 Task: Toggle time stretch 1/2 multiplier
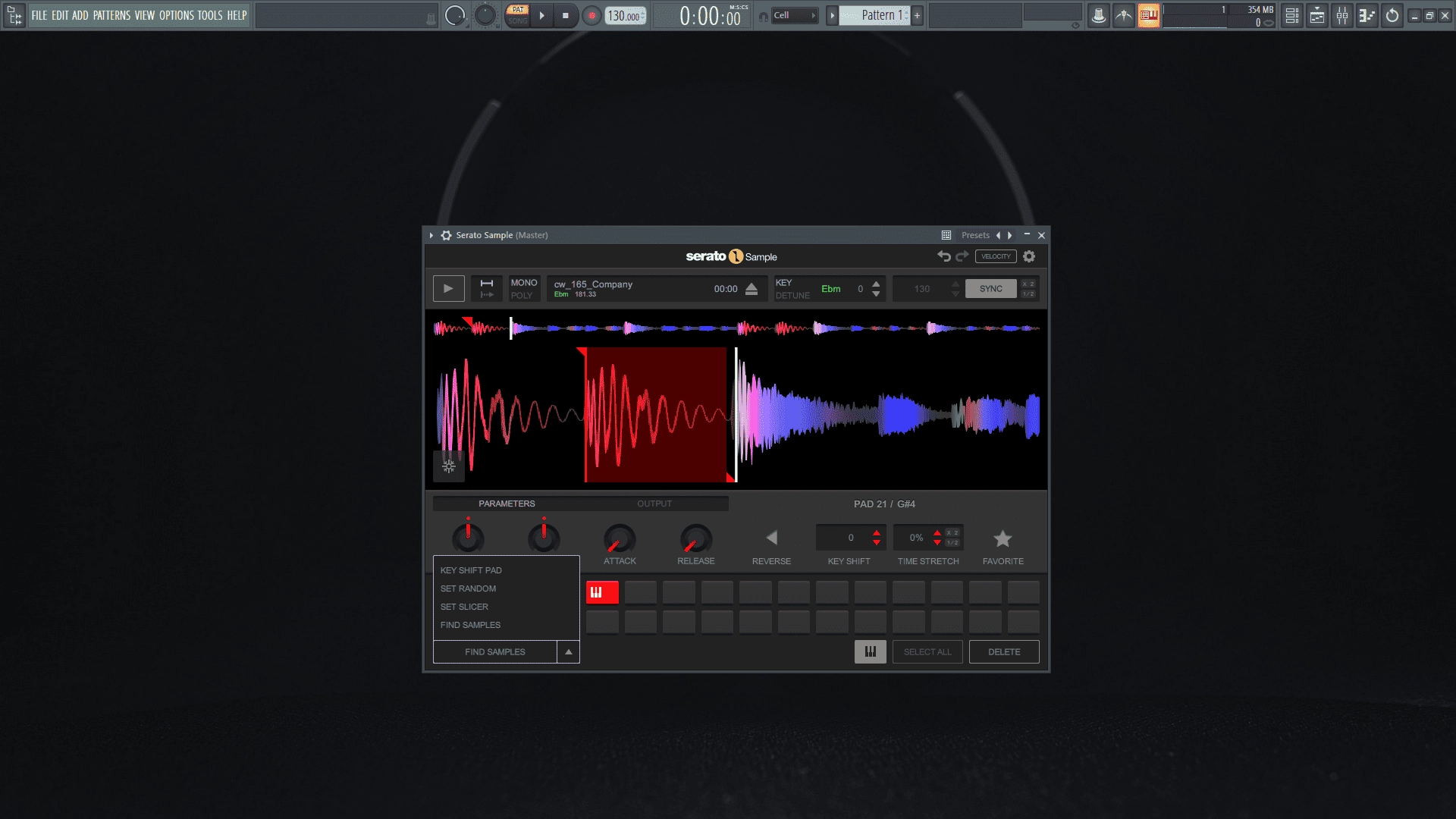952,543
